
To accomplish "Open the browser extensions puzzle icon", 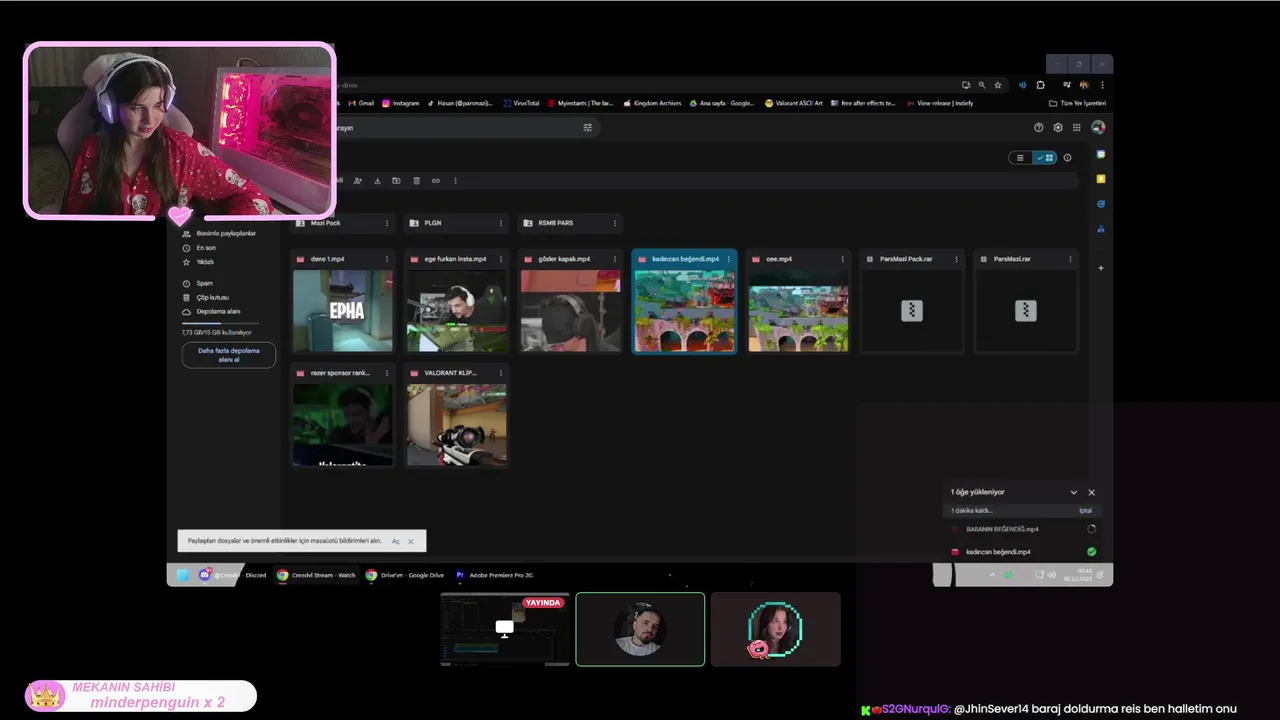I will coord(1040,85).
